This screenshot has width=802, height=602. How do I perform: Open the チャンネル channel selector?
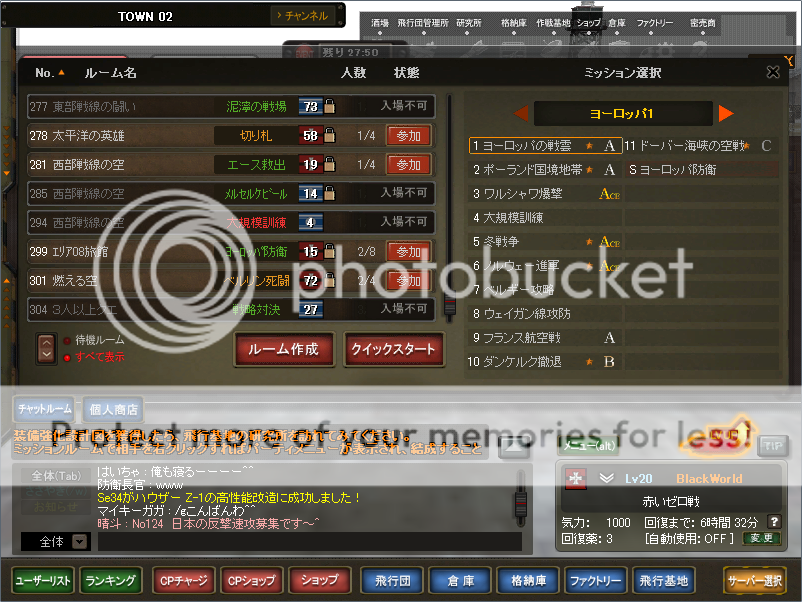(x=301, y=16)
